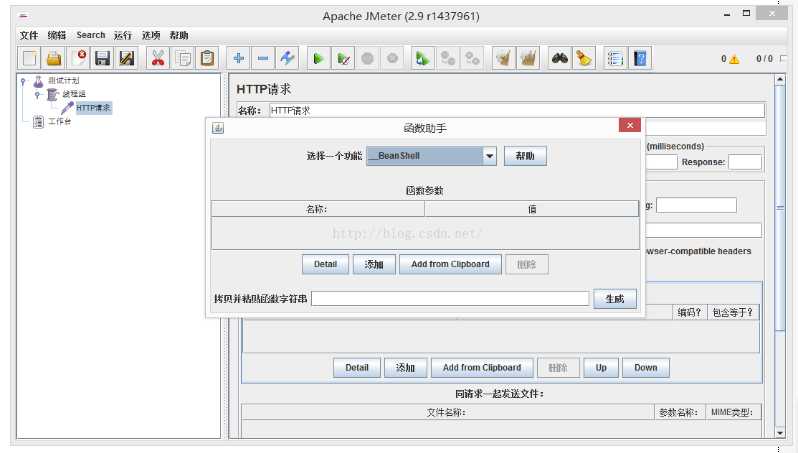Image resolution: width=798 pixels, height=453 pixels.
Task: Click the remote stop all icon
Action: 447,59
